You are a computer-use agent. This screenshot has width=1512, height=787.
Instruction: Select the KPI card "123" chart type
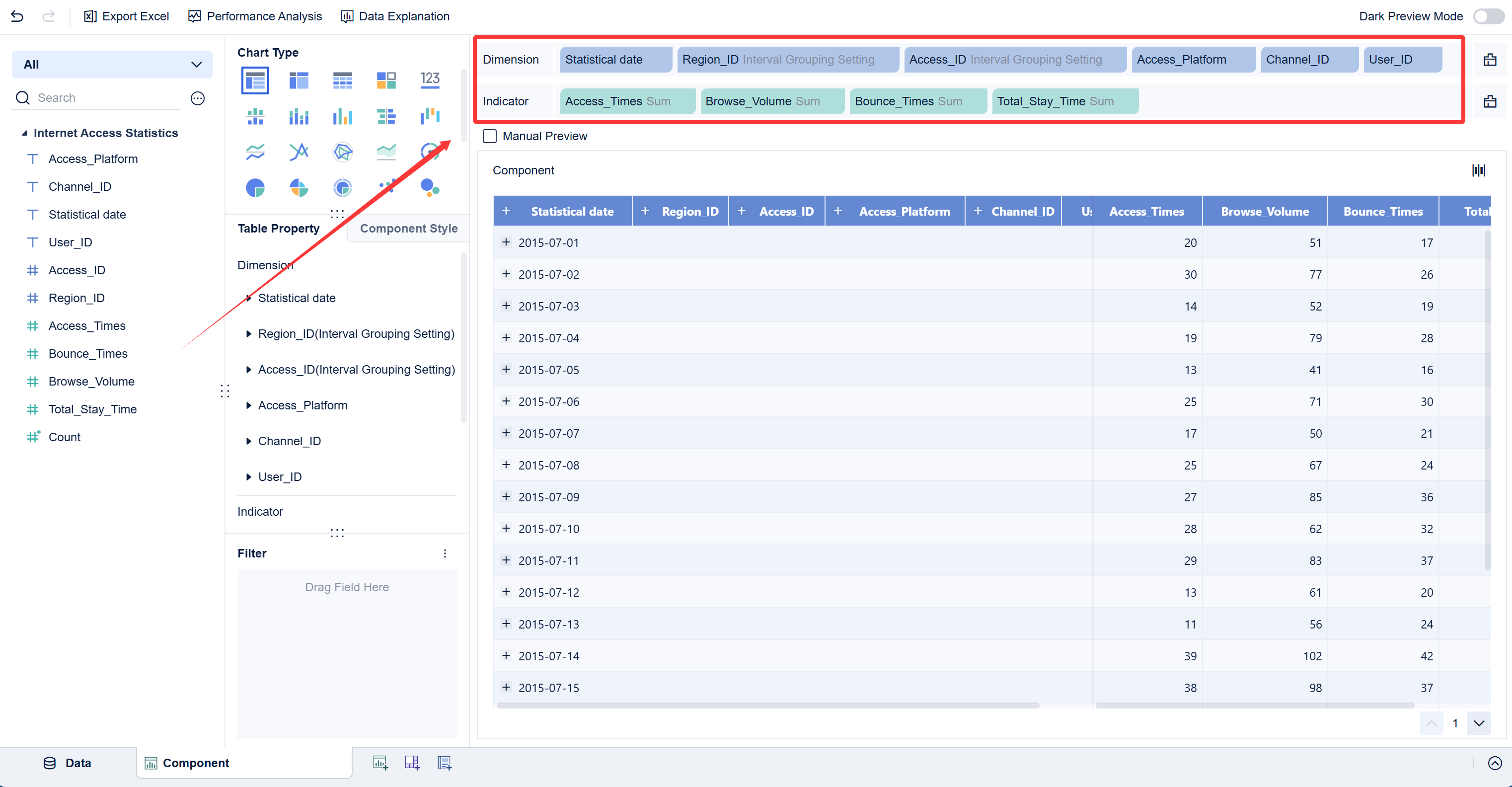[x=430, y=80]
